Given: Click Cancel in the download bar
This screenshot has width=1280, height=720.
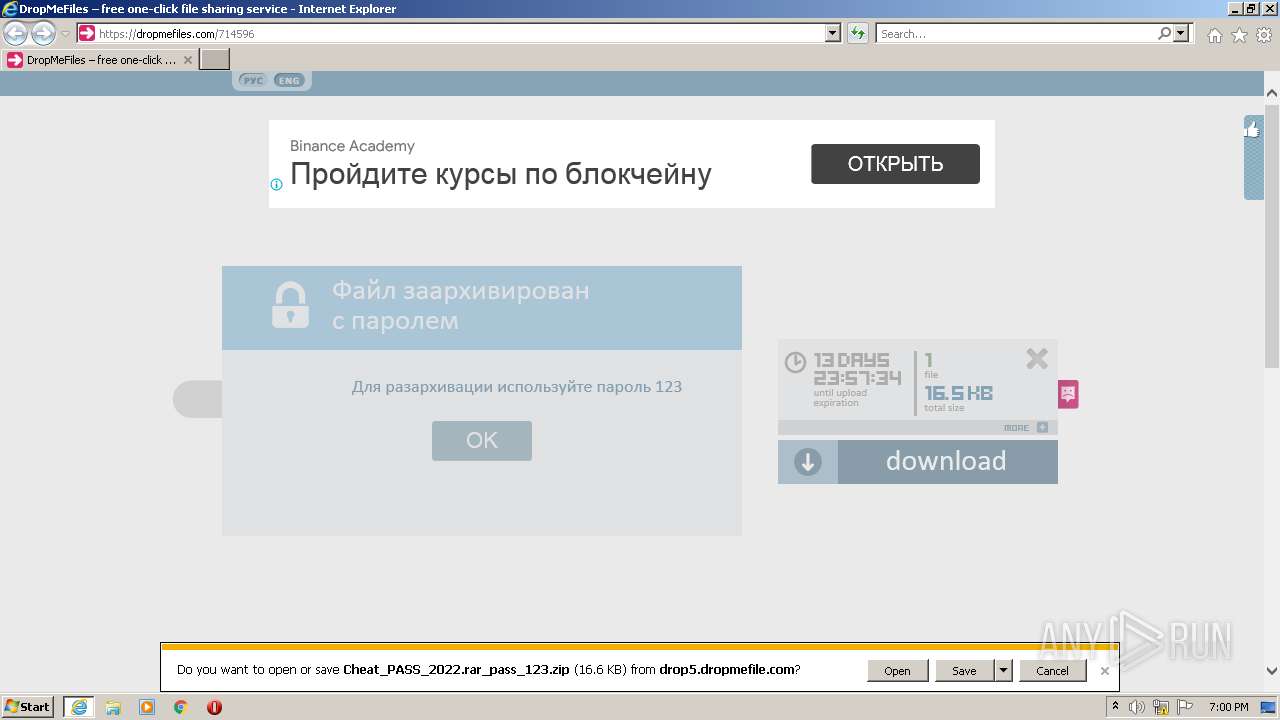Looking at the screenshot, I should click(1052, 671).
